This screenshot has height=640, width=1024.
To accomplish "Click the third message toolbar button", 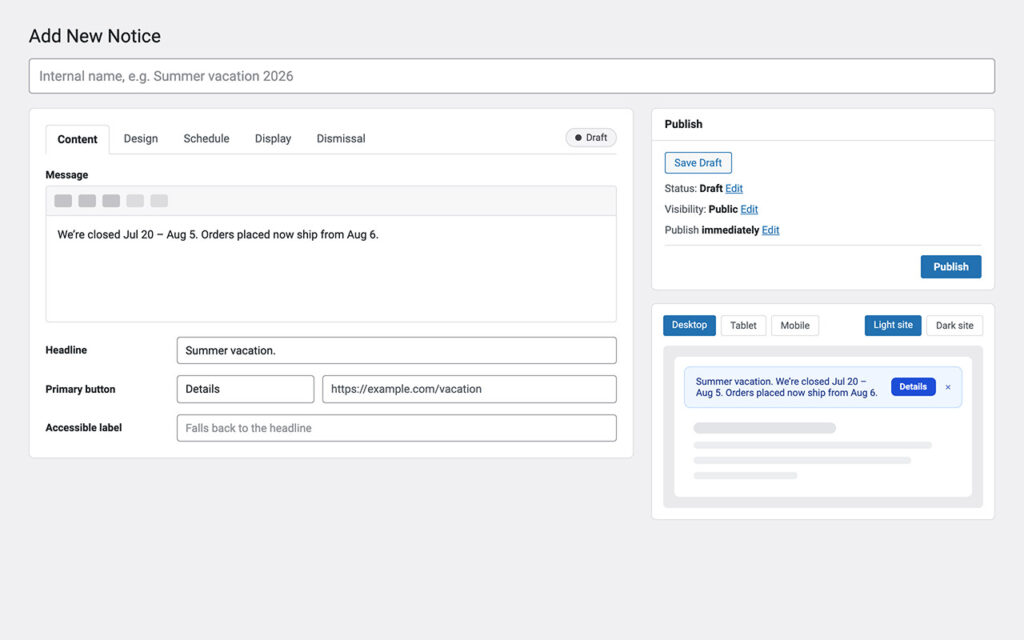I will (x=111, y=200).
